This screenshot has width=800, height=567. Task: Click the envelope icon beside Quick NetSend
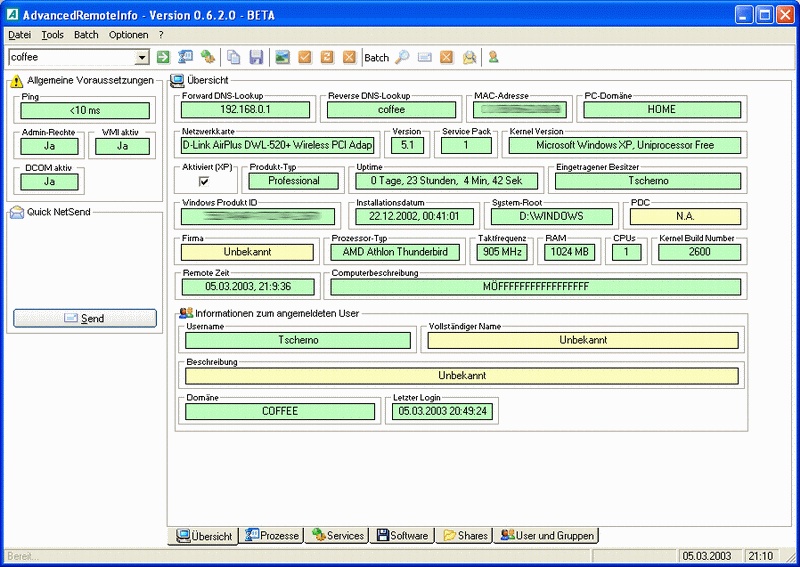[x=16, y=212]
